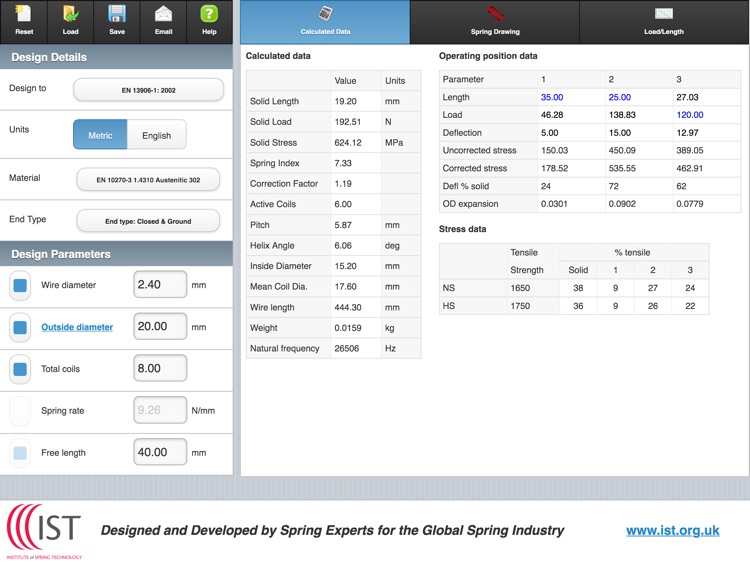750x563 pixels.
Task: Open the End type Closed & Ground selector
Action: click(x=148, y=221)
